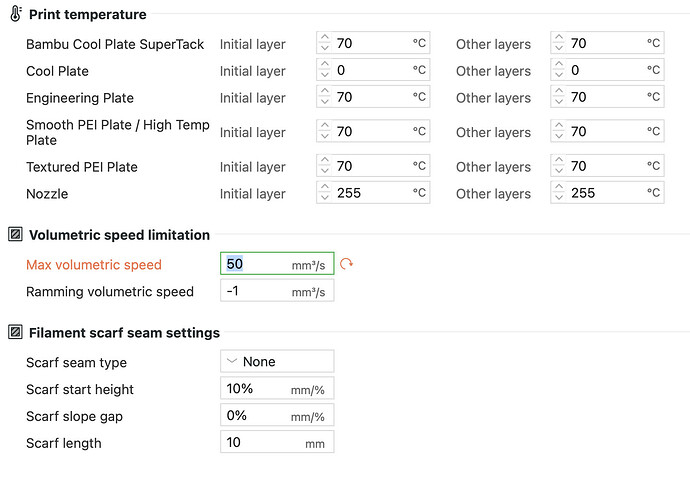The image size is (690, 491).
Task: Click the Scarf slope gap label
Action: coord(74,416)
